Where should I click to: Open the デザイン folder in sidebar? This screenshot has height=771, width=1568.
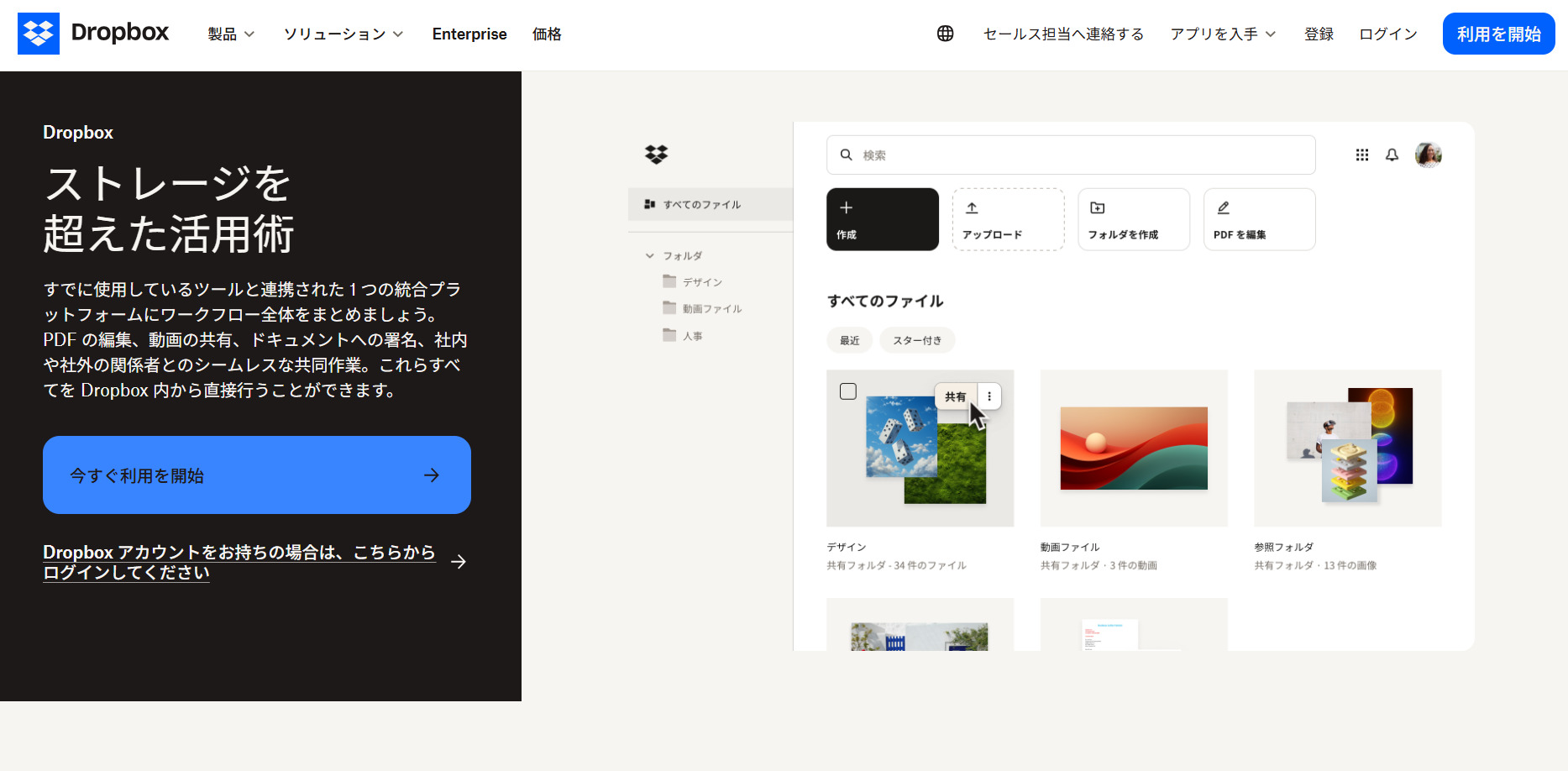[x=693, y=282]
